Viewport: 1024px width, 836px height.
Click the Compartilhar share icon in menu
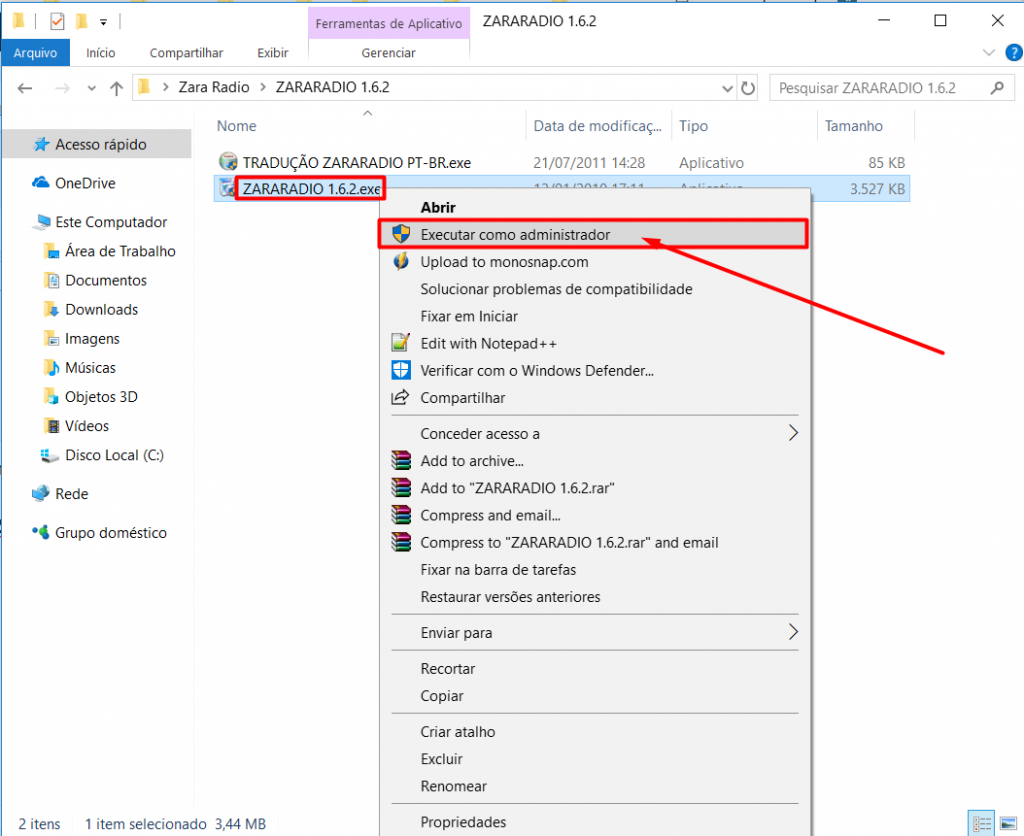[x=401, y=398]
